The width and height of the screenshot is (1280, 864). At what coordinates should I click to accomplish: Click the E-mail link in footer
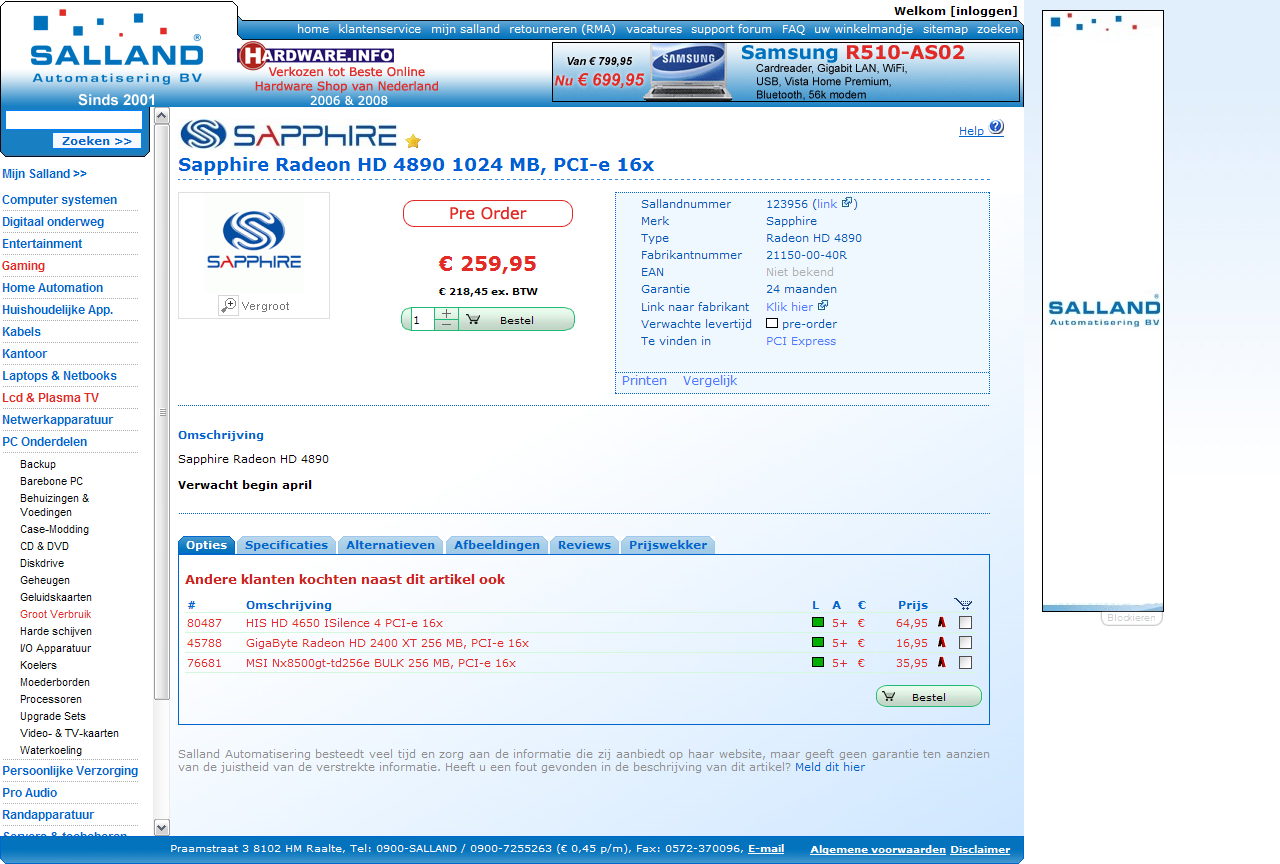coord(766,849)
